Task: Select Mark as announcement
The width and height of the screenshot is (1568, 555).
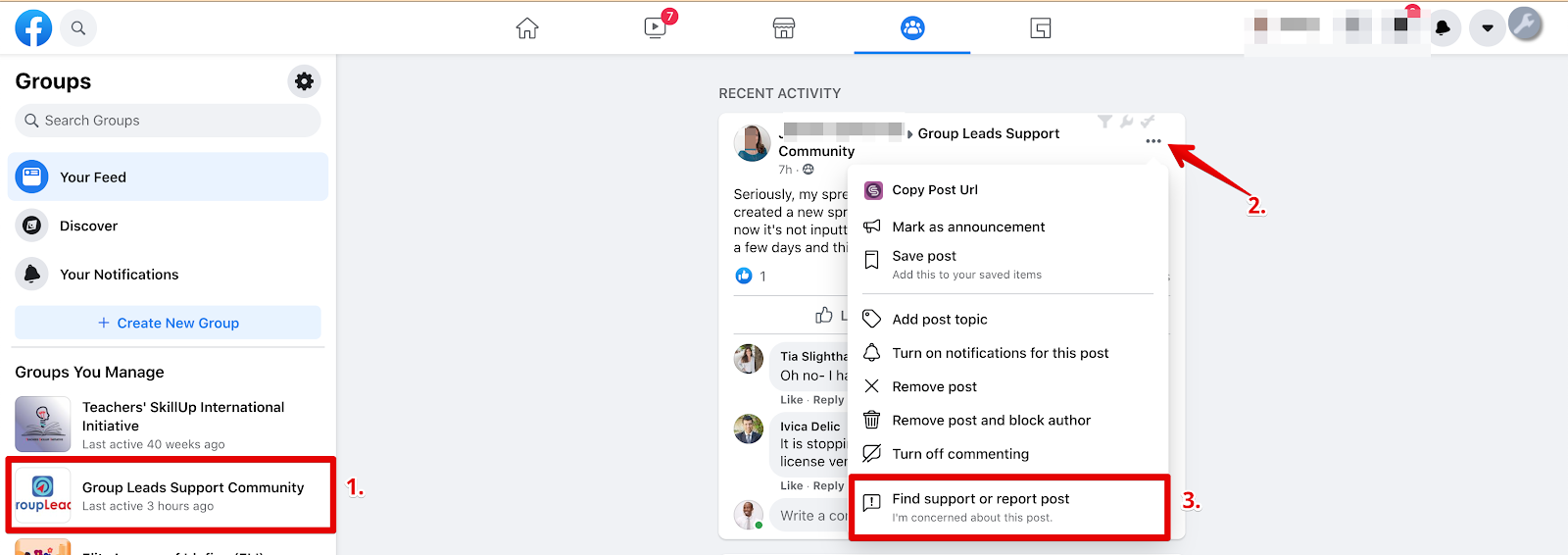Action: 1008,227
